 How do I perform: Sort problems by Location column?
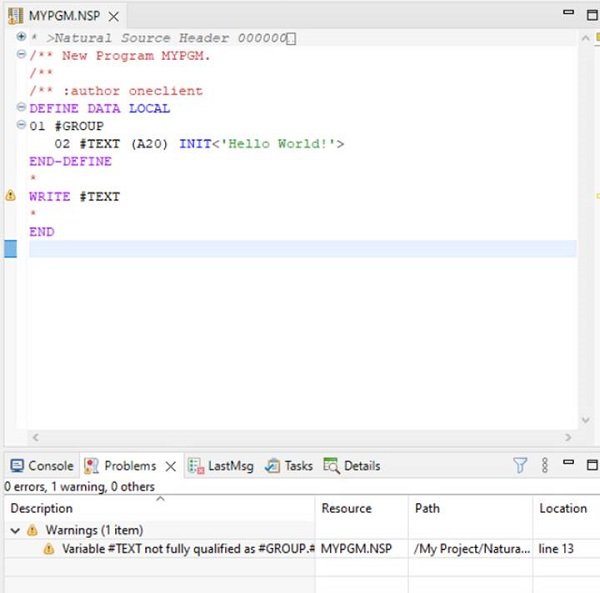tap(566, 508)
